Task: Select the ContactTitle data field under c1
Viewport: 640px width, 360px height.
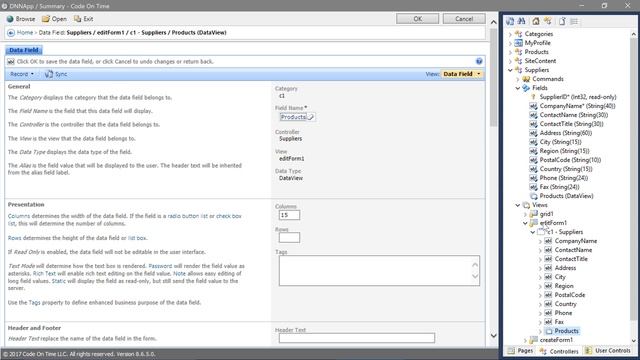Action: coord(571,259)
